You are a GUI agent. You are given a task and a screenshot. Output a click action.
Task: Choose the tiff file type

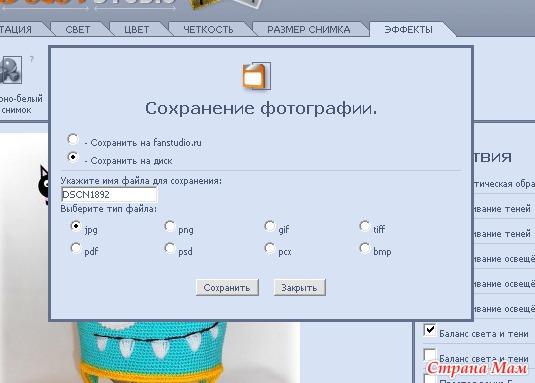point(365,226)
